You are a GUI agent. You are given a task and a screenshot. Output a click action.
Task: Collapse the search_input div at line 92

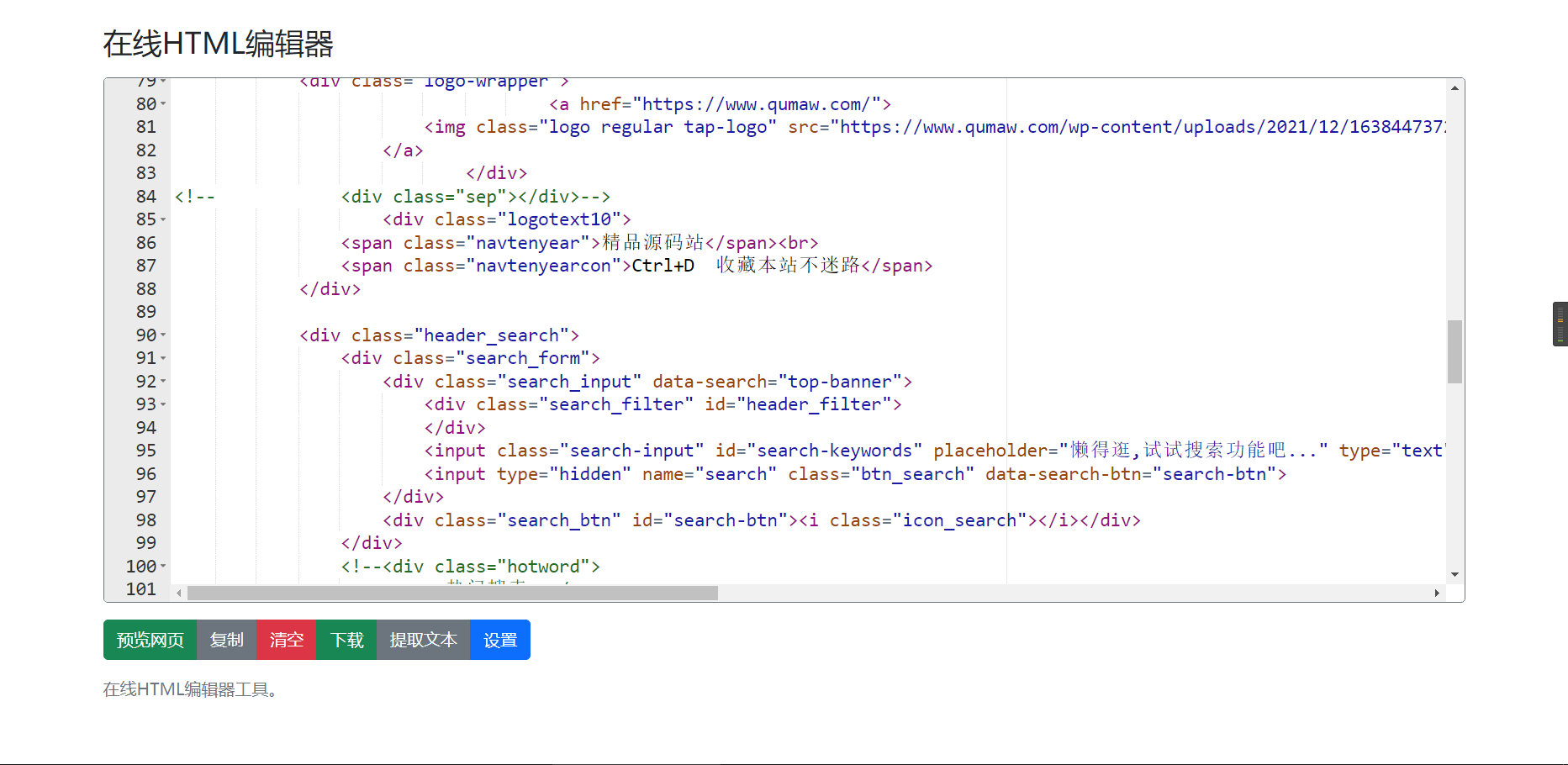click(163, 382)
